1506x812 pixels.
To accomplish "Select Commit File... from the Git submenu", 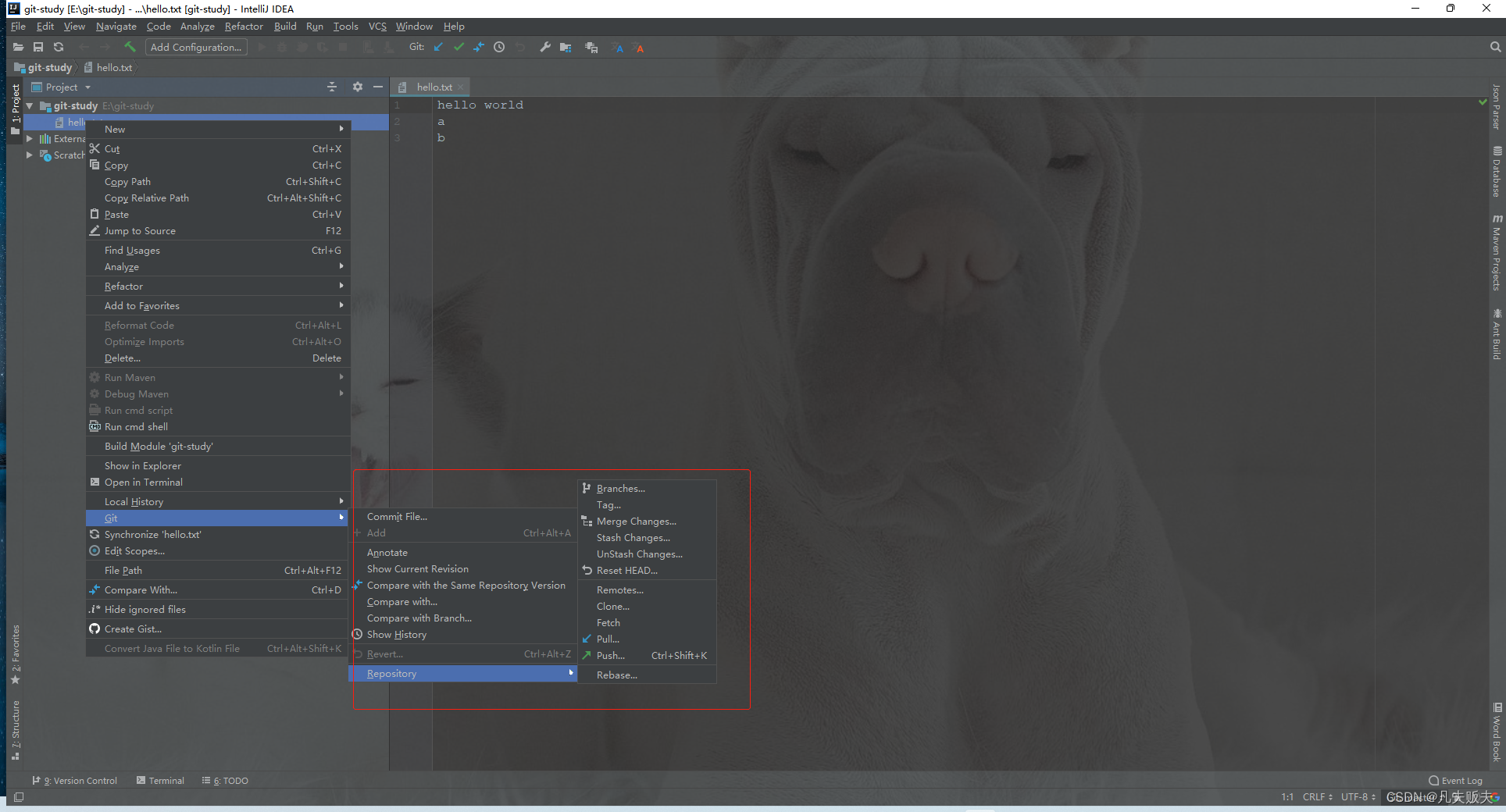I will click(x=462, y=516).
